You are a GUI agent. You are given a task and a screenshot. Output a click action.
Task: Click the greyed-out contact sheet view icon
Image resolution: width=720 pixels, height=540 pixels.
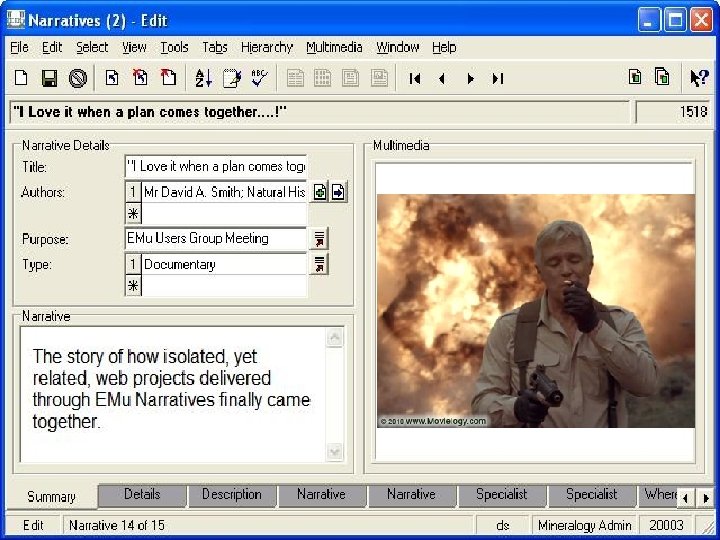pos(379,78)
